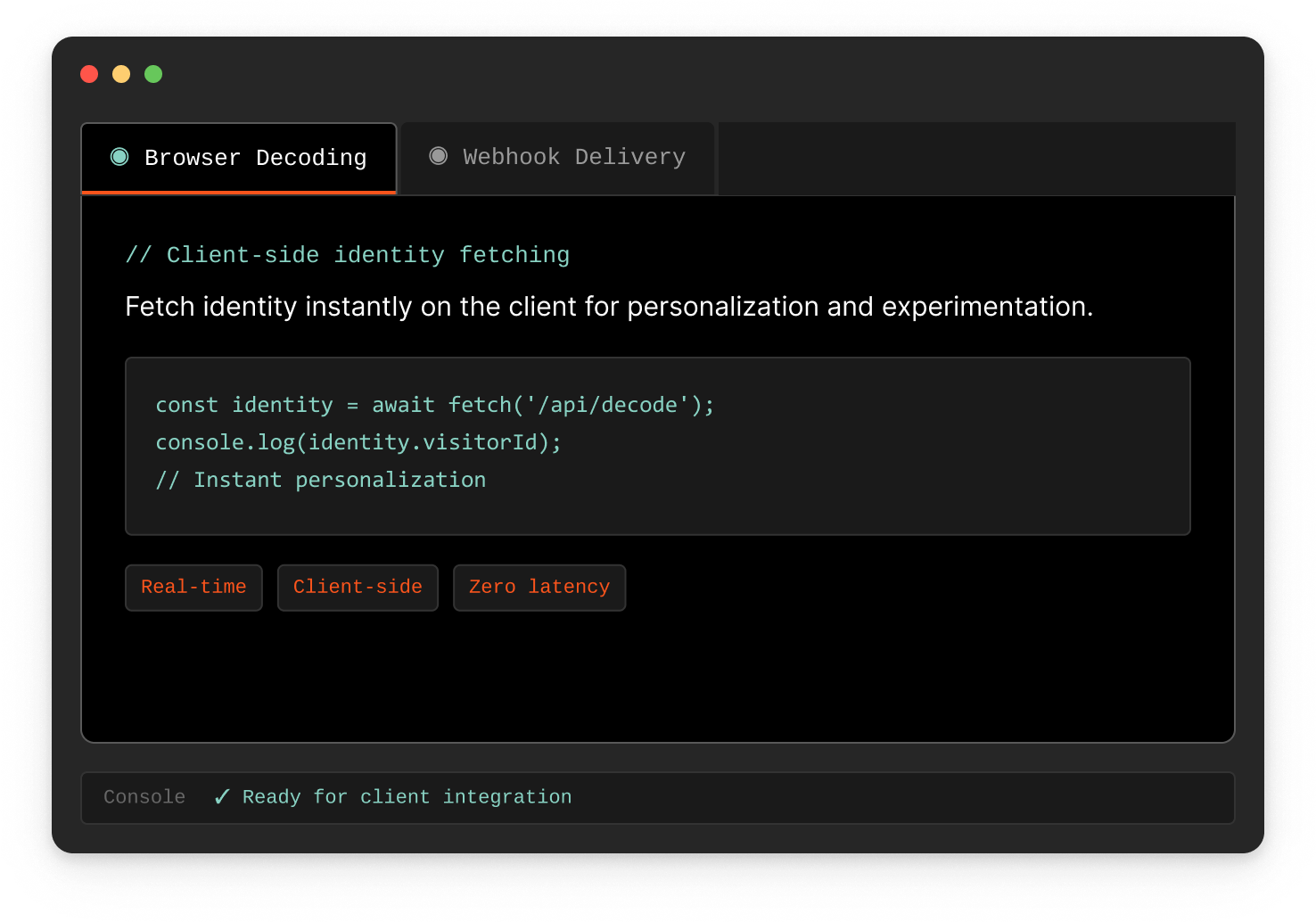1316x922 pixels.
Task: Click the yellow minimize window dot
Action: tap(121, 74)
